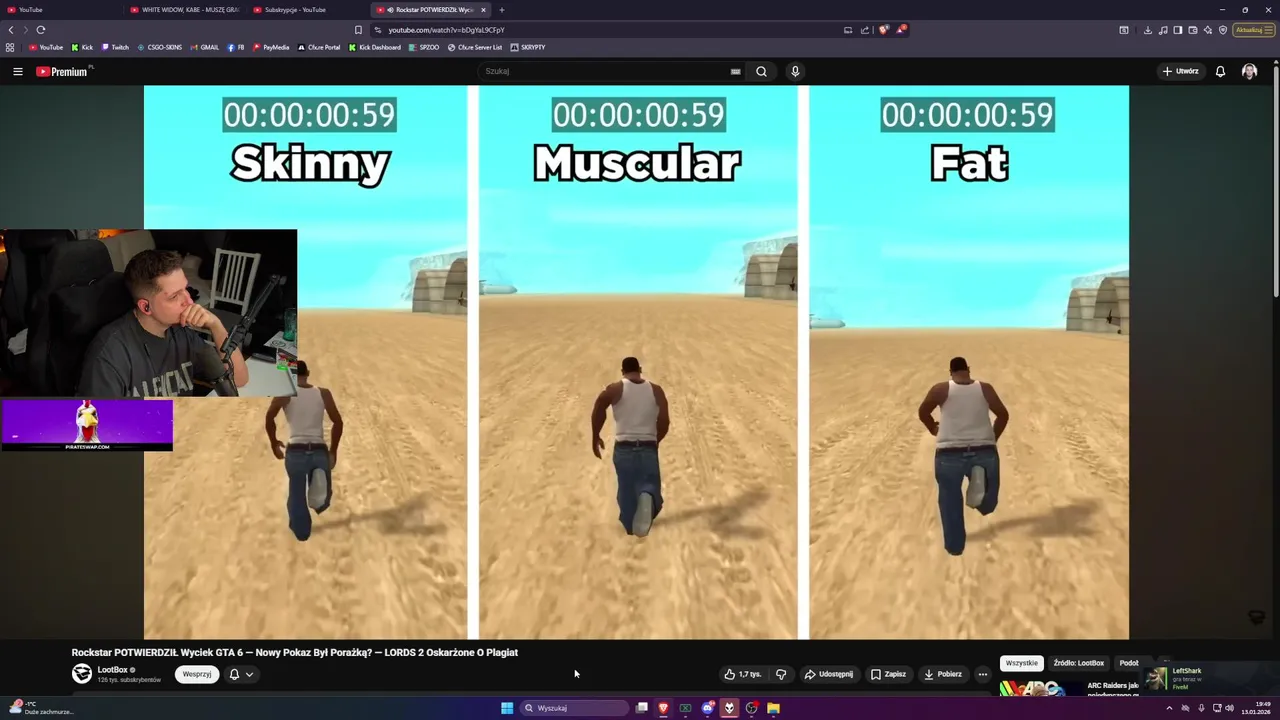Open the SPZOO bookmark

424,47
